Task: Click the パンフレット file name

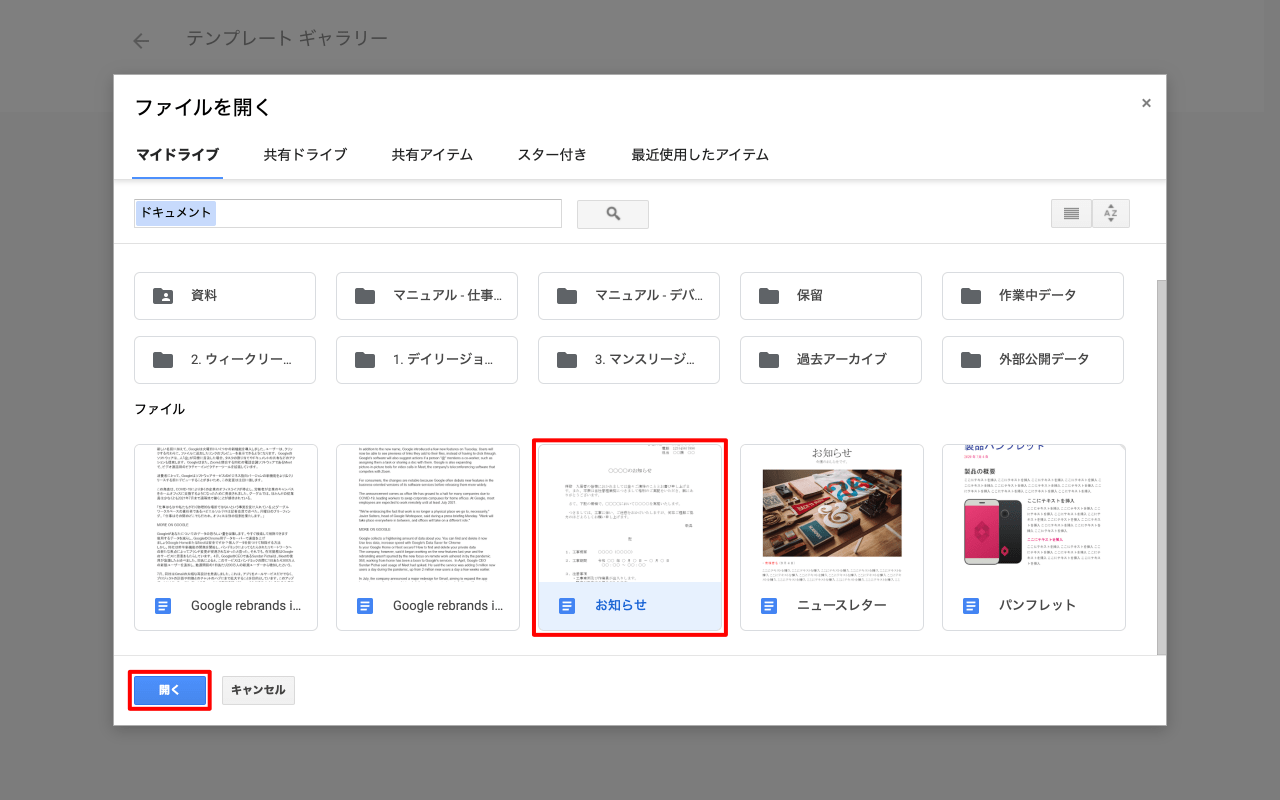Action: pyautogui.click(x=1037, y=606)
